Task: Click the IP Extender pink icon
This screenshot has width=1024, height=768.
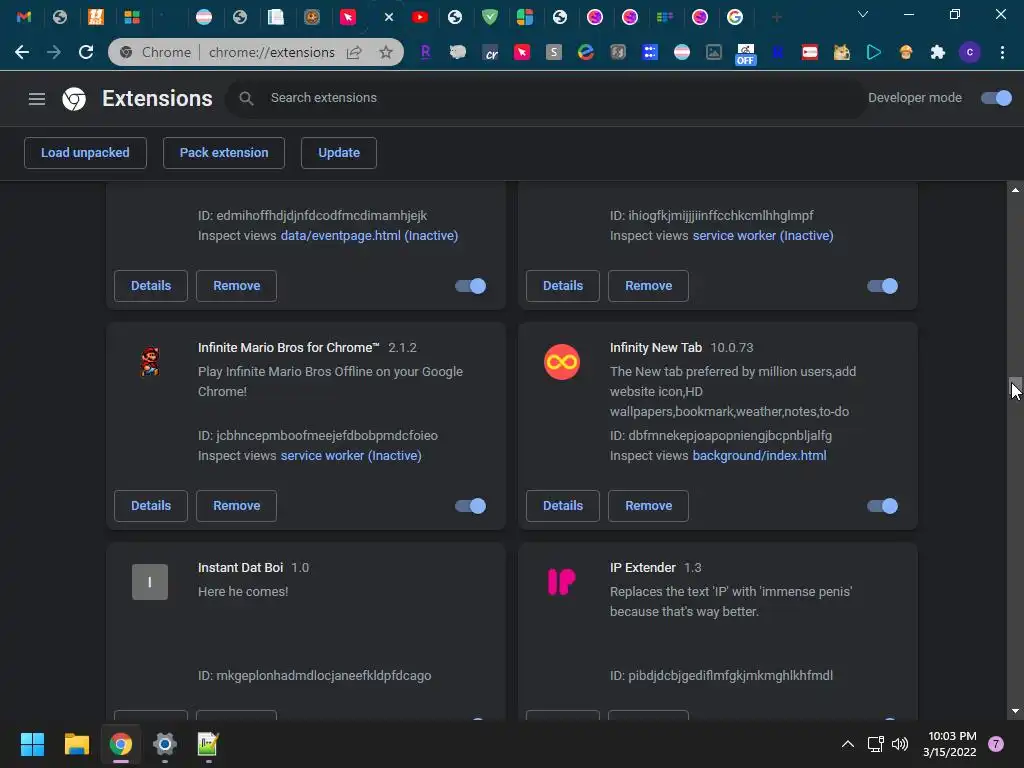Action: click(x=562, y=582)
